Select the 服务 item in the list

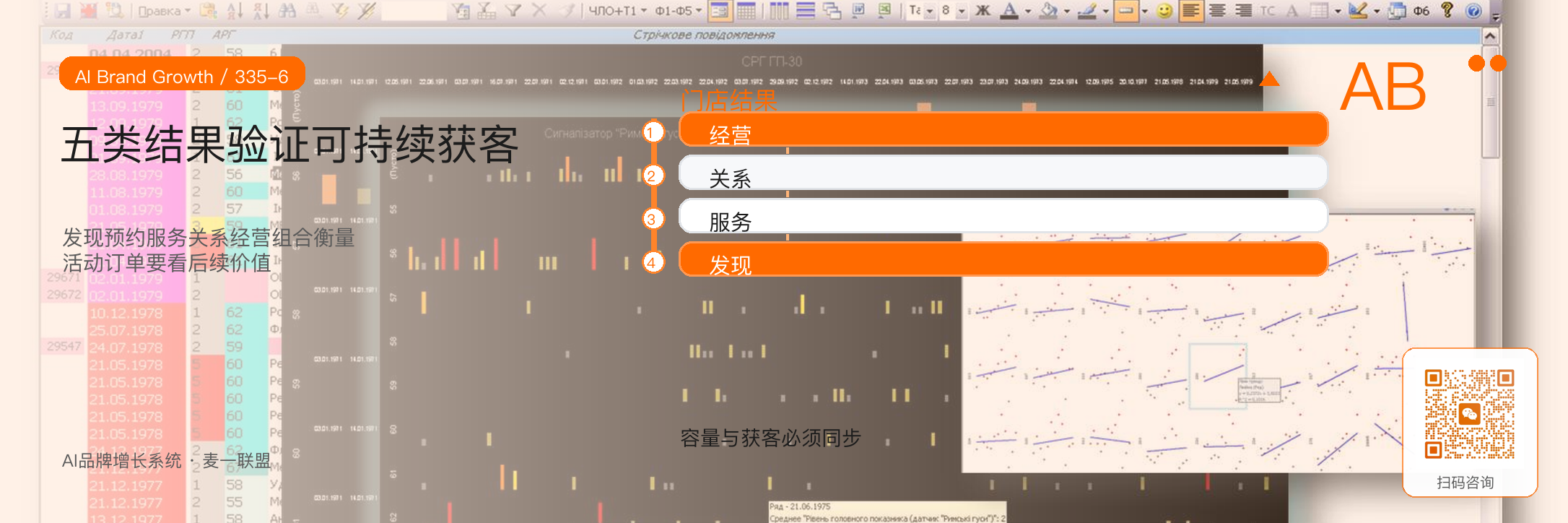1003,216
